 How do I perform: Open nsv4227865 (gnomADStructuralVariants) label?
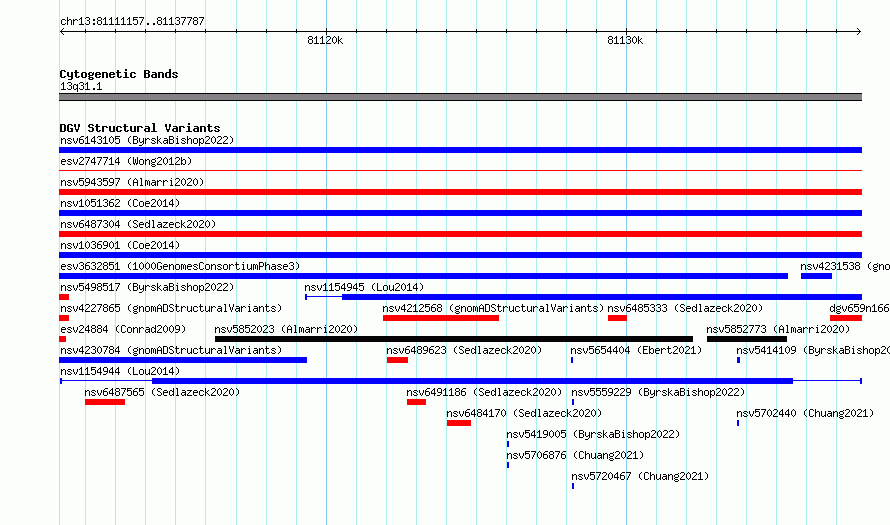[x=171, y=308]
